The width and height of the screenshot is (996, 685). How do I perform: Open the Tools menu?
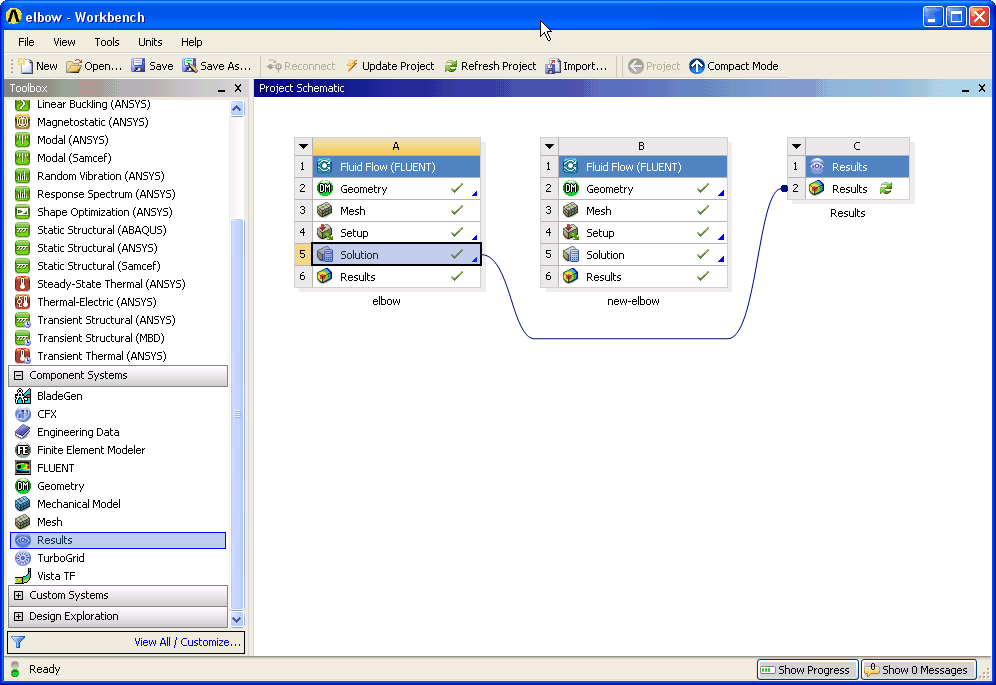coord(107,42)
